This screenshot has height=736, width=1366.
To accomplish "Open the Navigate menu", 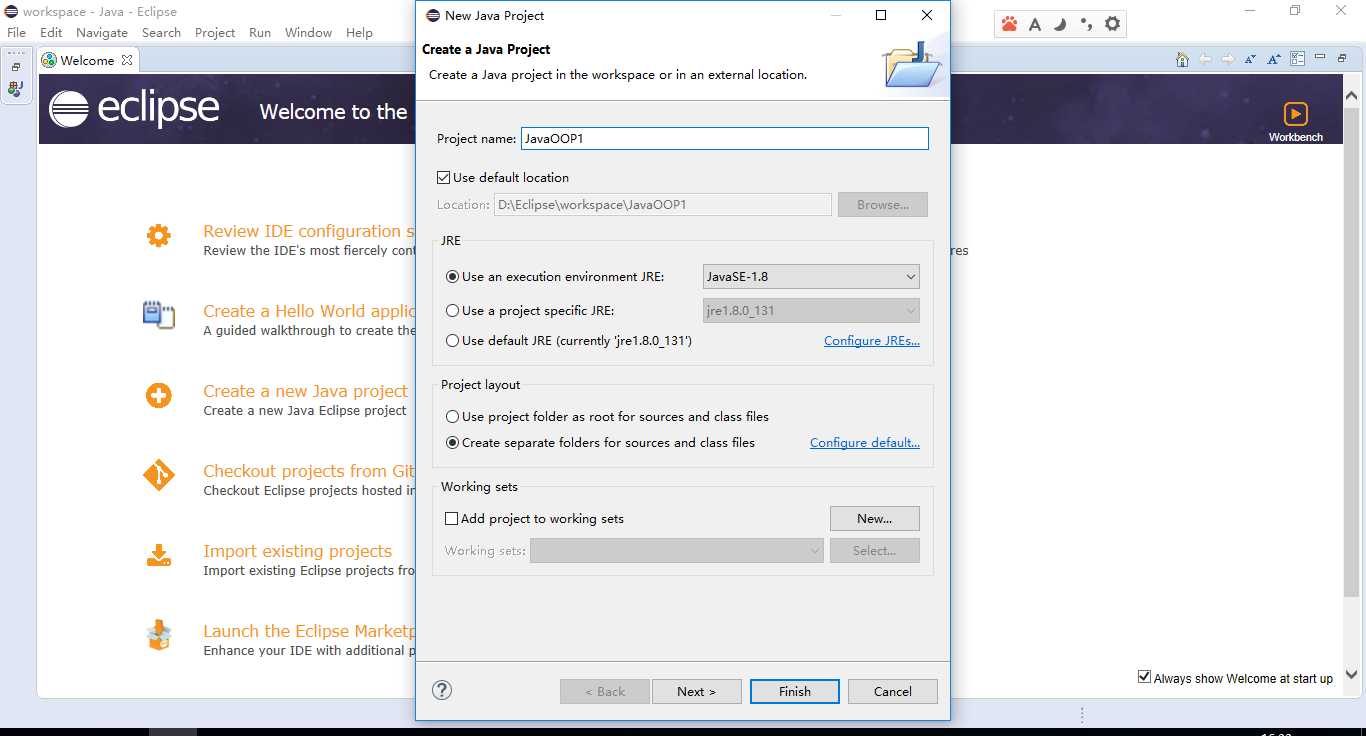I will [102, 33].
